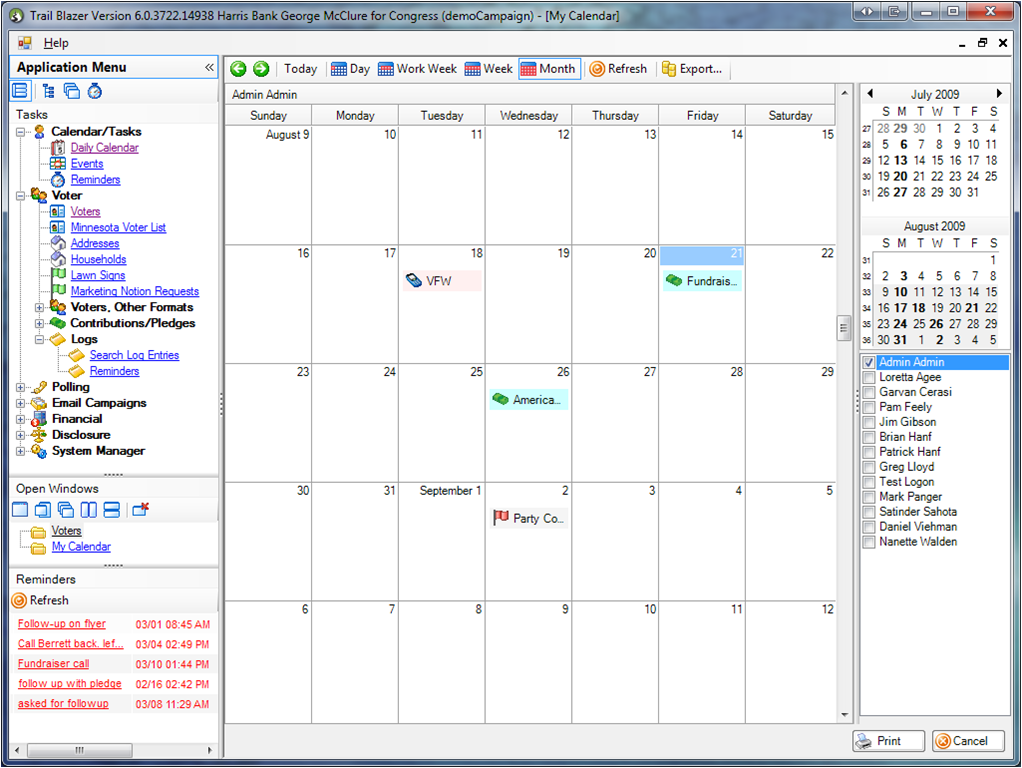Viewport: 1022px width, 768px height.
Task: Open the Minnesota Voter List link
Action: (118, 227)
